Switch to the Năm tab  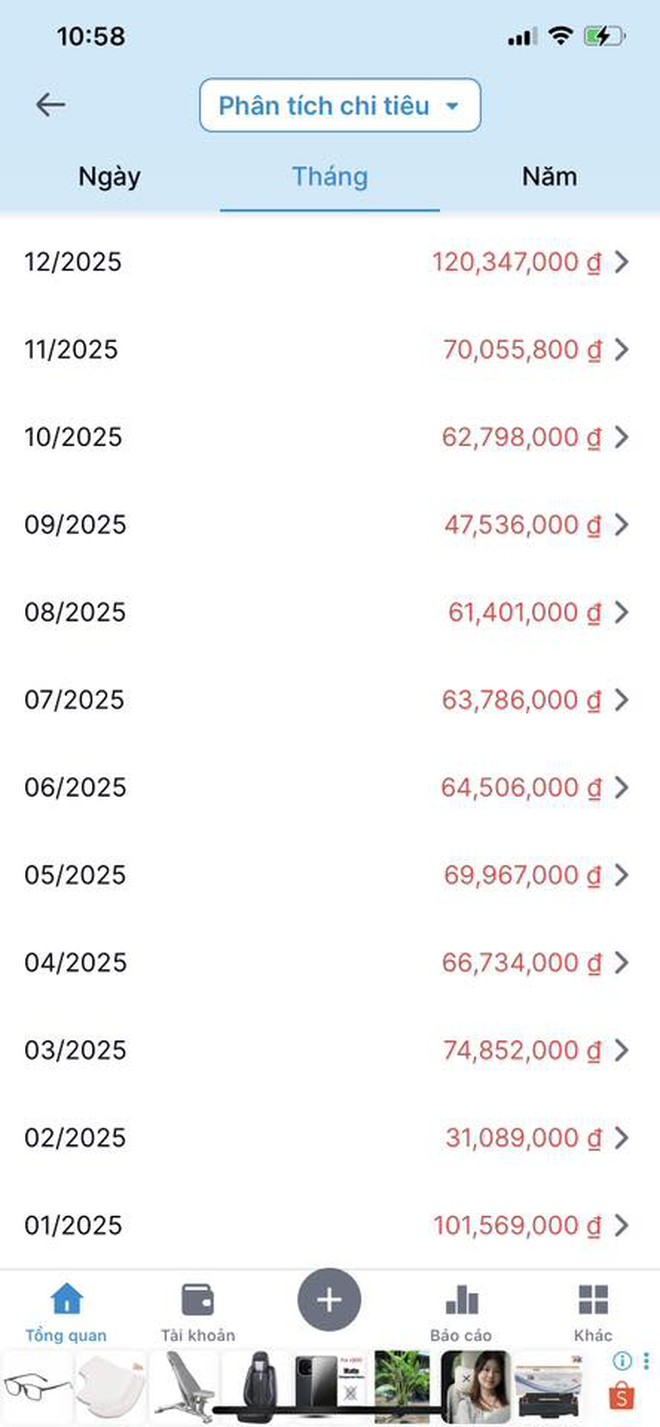pyautogui.click(x=549, y=177)
